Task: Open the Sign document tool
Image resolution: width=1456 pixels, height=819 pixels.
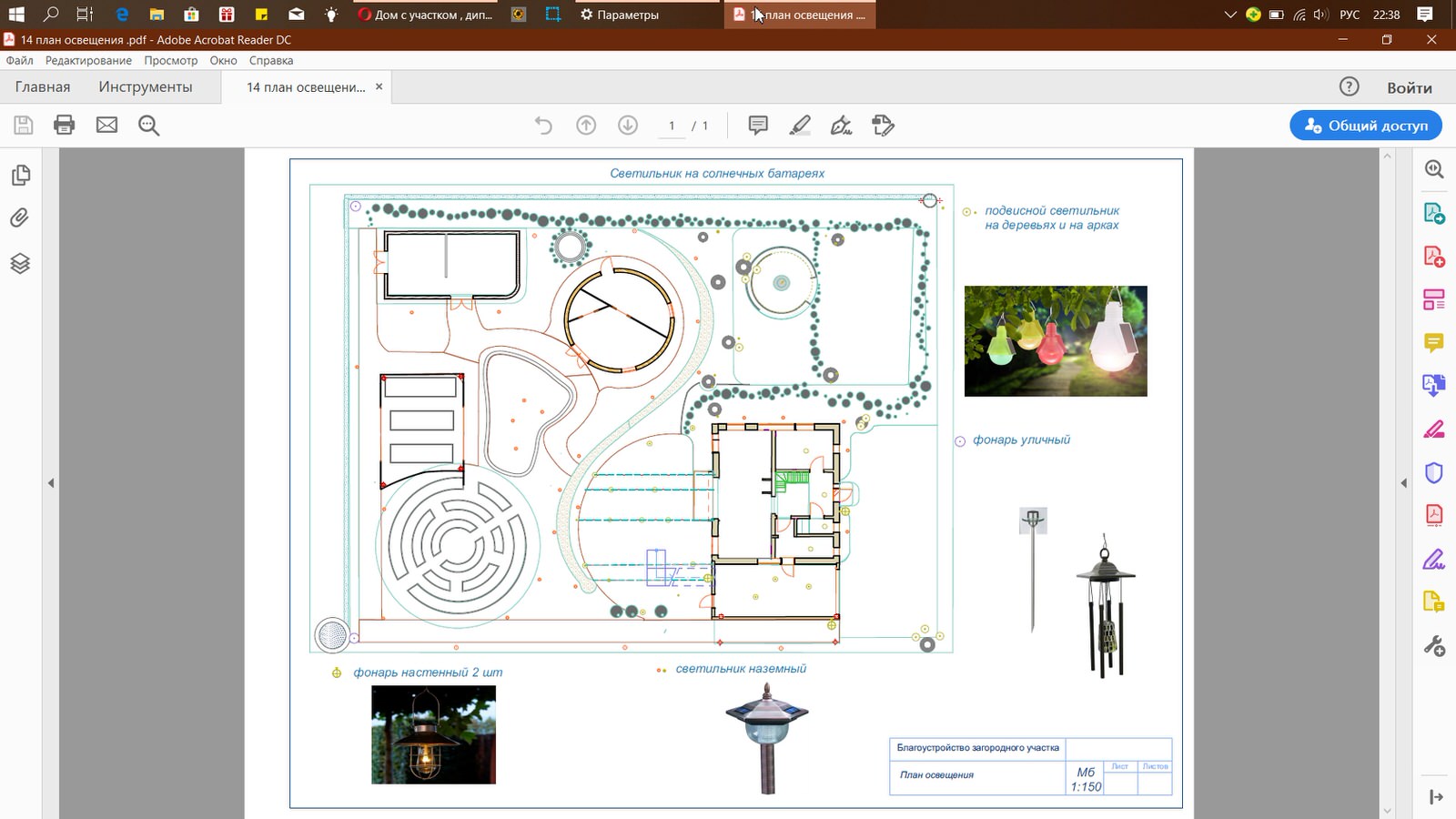Action: (x=842, y=126)
